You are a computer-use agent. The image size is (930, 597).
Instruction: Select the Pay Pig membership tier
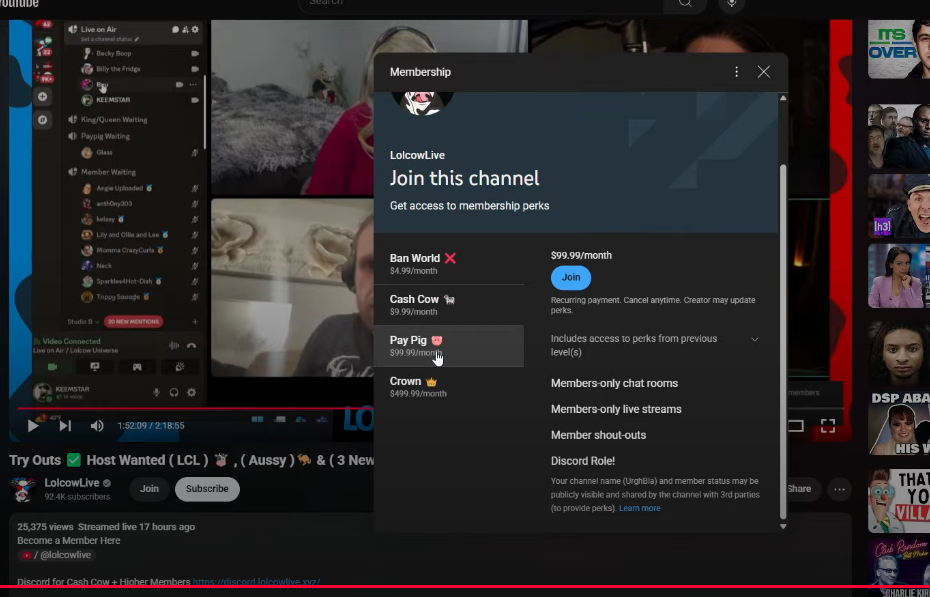(x=449, y=346)
